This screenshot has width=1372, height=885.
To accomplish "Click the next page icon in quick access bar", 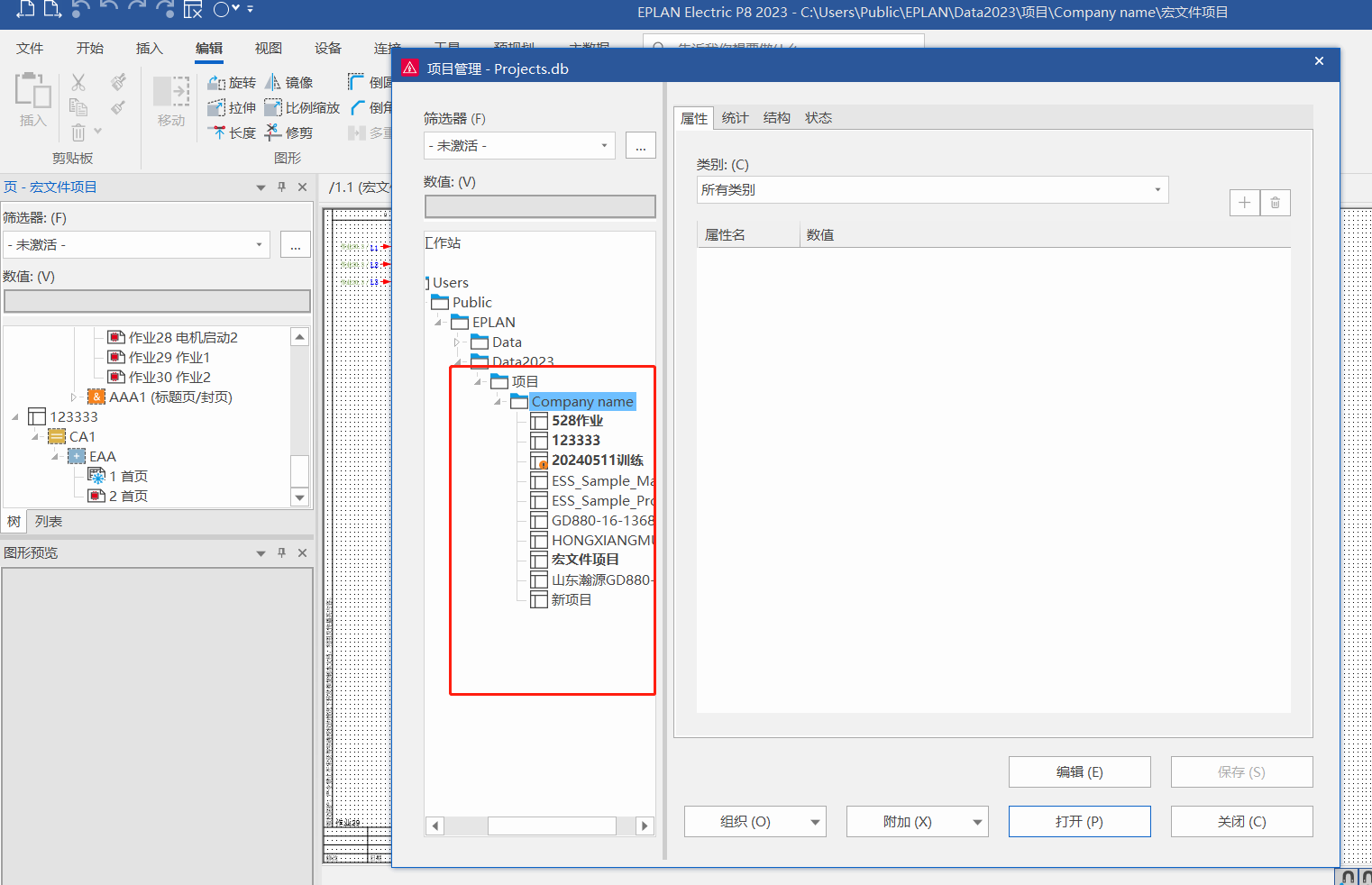I will [x=53, y=10].
